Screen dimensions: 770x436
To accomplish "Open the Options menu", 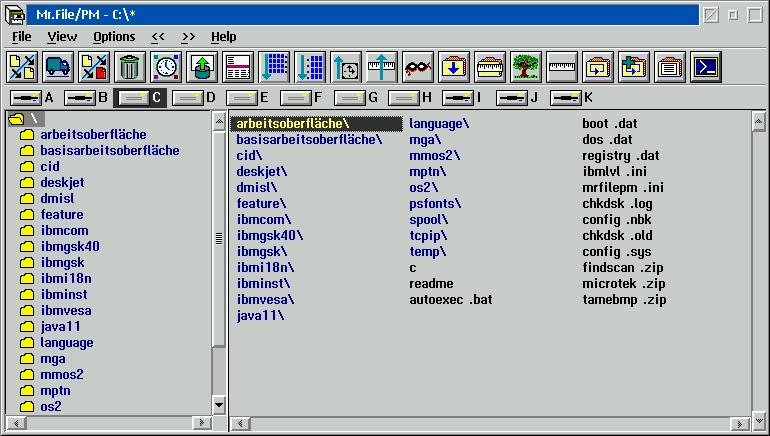I will 114,37.
